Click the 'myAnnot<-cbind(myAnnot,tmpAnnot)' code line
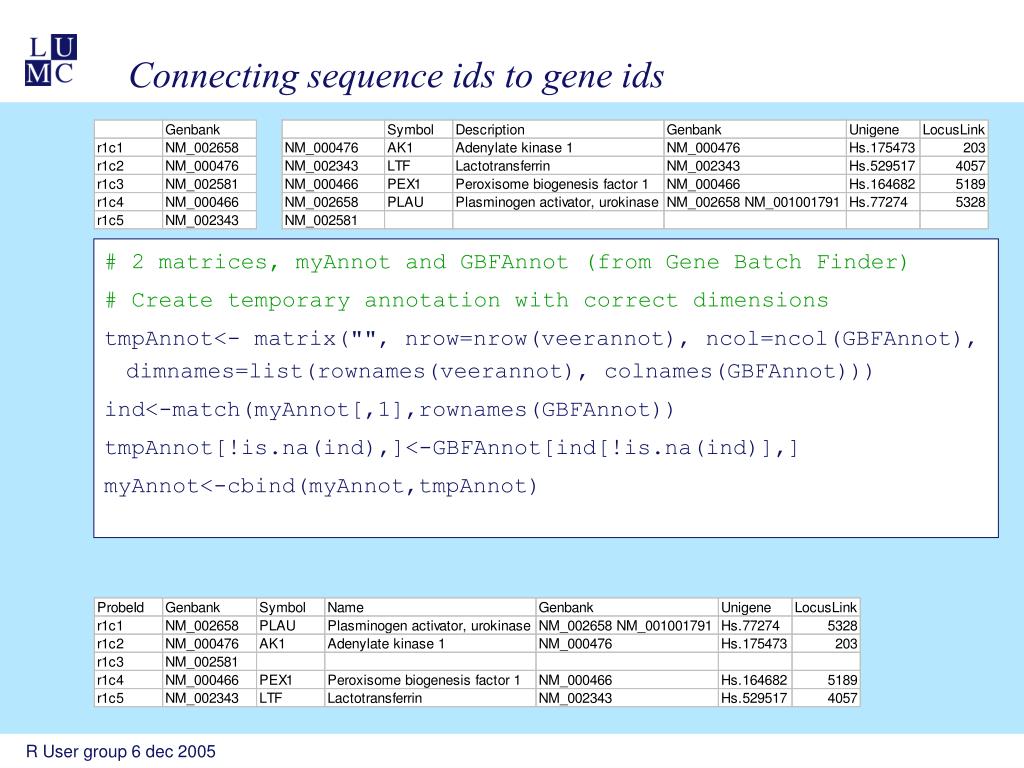 click(x=321, y=486)
